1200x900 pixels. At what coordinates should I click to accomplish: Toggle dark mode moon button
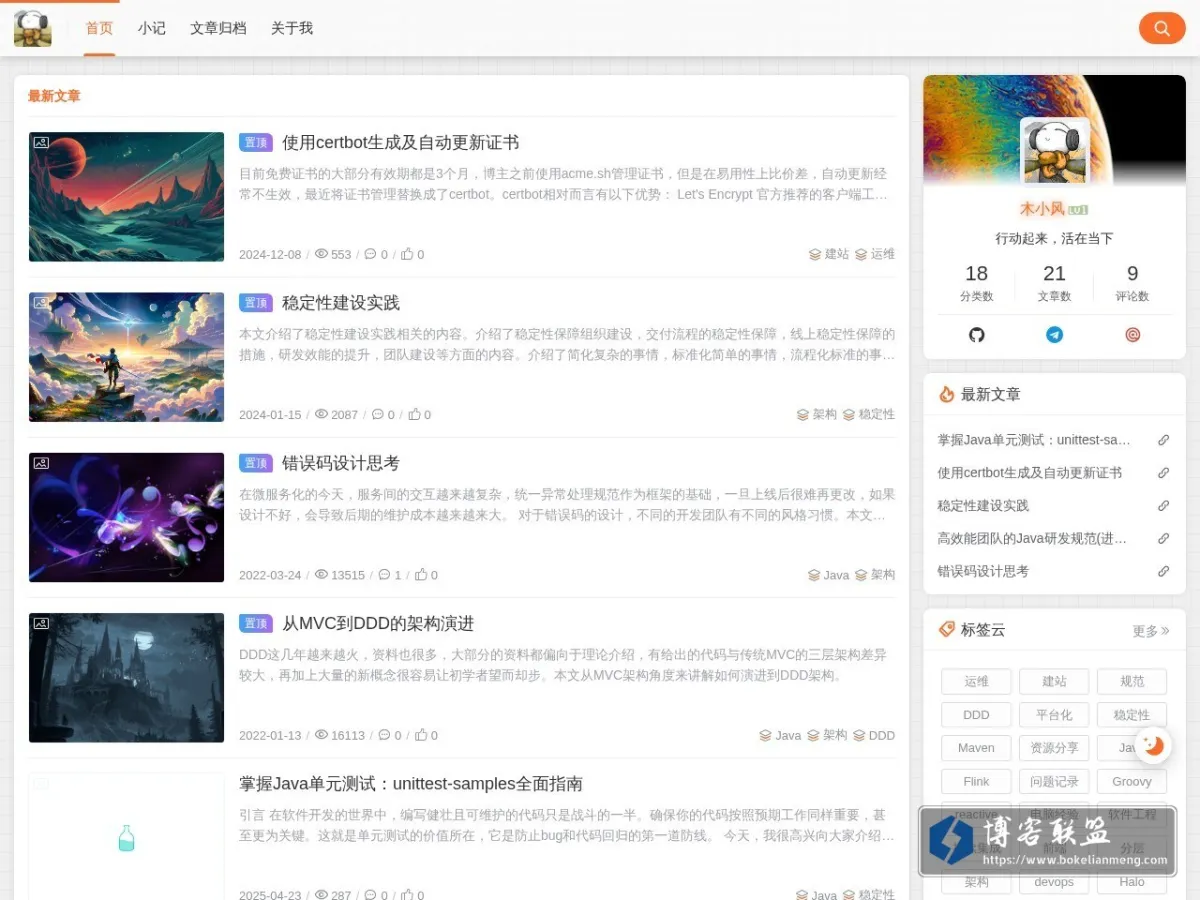[1153, 745]
